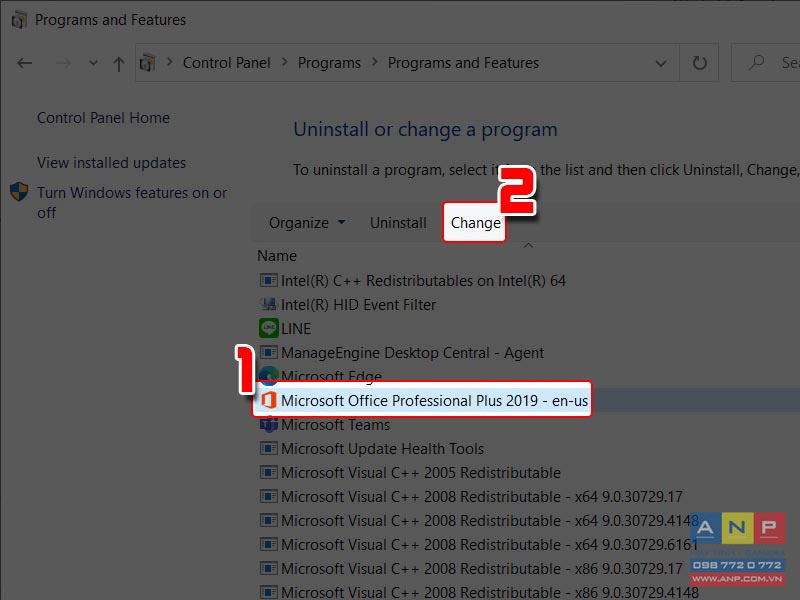Select Visual C++ 2008 x64 9.0.30729.17
Screen dimensions: 800x600
[x=481, y=496]
